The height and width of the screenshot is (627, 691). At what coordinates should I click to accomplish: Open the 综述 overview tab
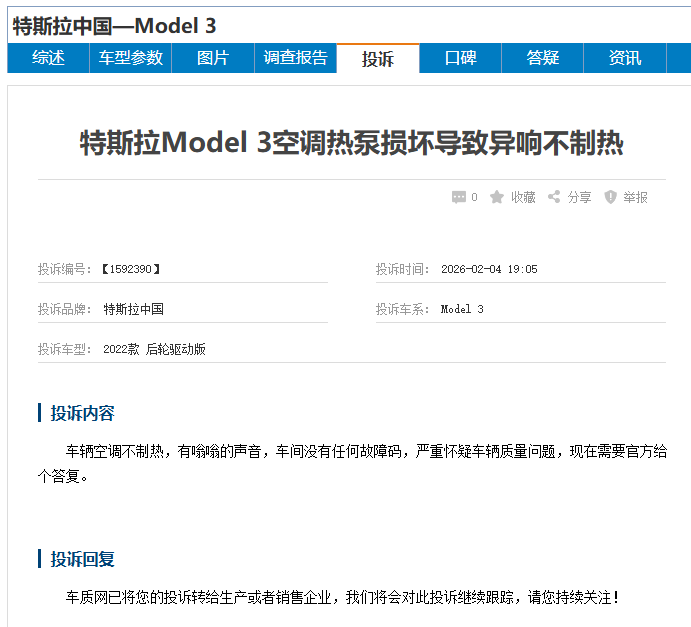[48, 58]
